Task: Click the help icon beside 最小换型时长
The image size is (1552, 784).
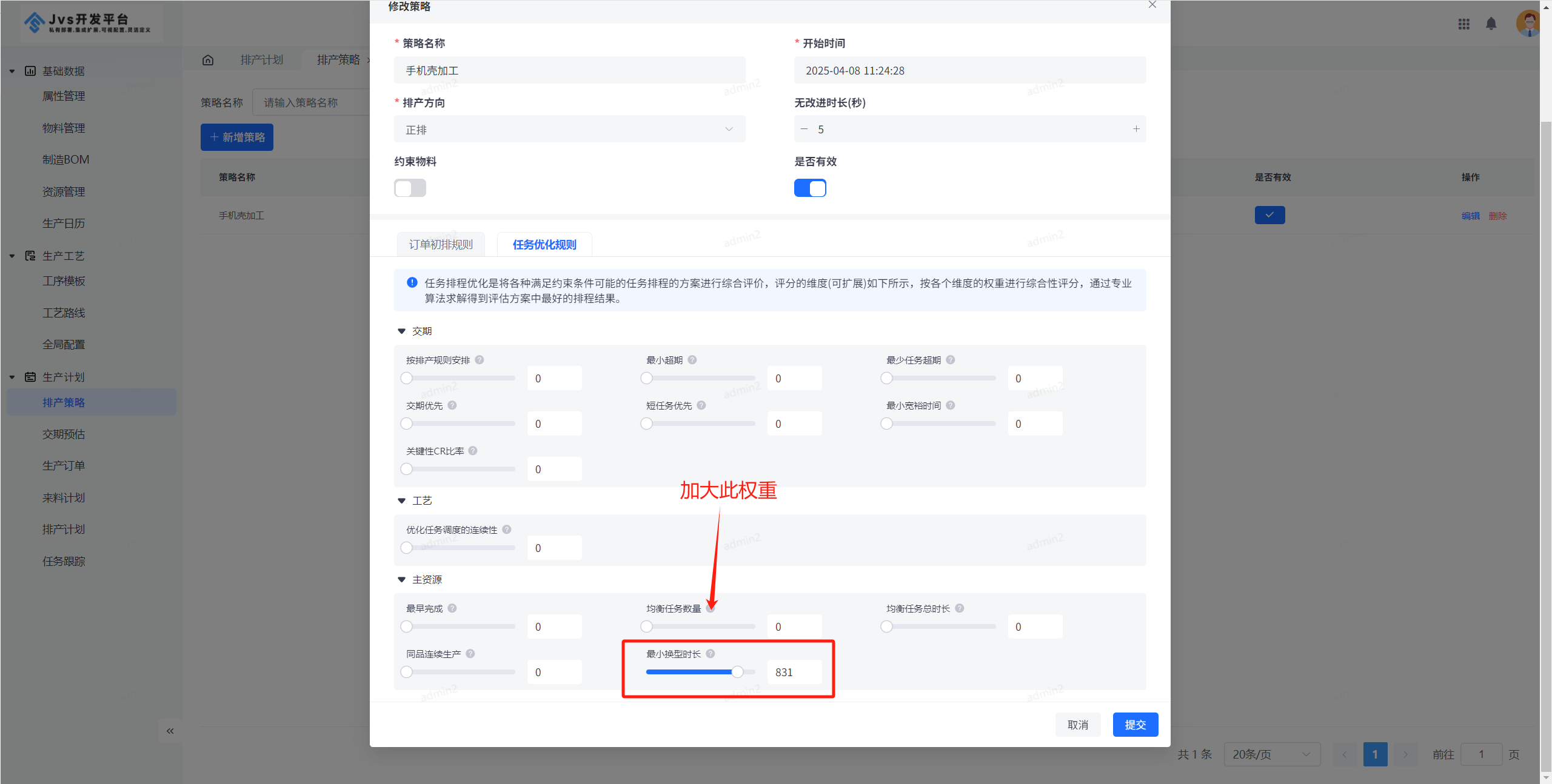Action: pos(711,654)
